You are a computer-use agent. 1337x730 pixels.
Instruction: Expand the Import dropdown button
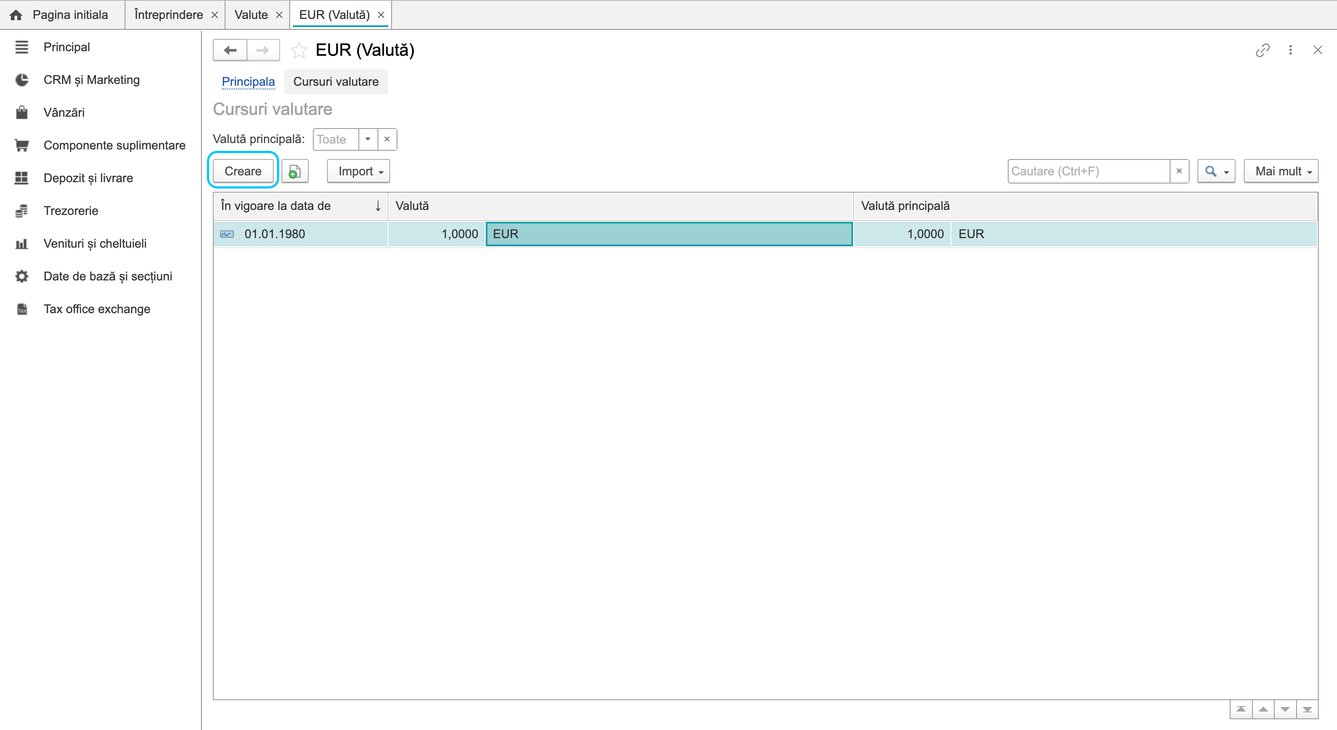pyautogui.click(x=358, y=171)
